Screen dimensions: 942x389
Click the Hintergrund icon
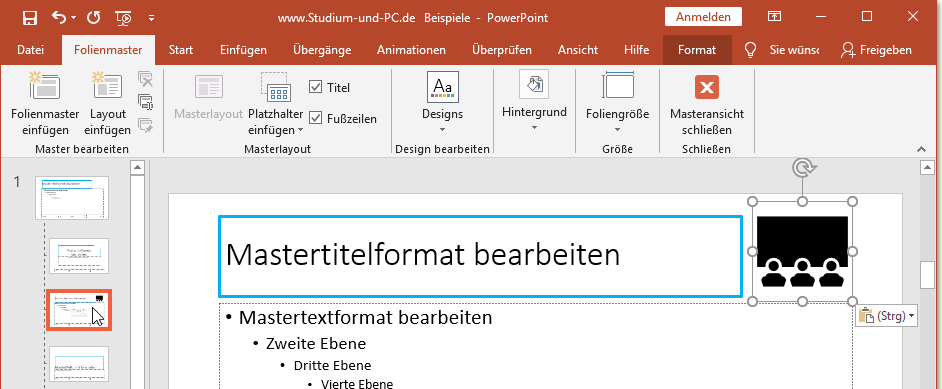pos(534,84)
